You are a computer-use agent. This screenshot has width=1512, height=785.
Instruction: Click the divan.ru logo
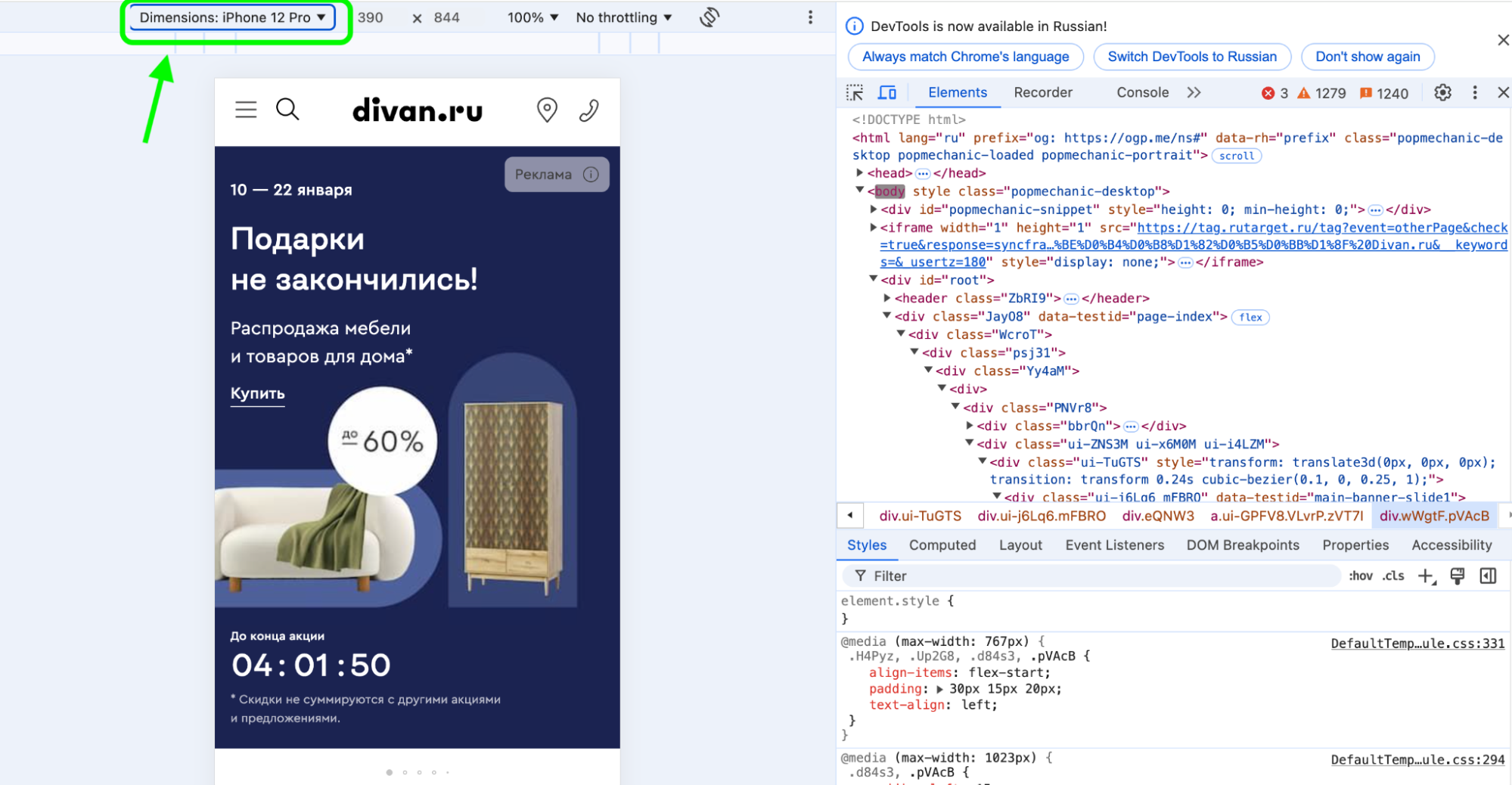418,111
